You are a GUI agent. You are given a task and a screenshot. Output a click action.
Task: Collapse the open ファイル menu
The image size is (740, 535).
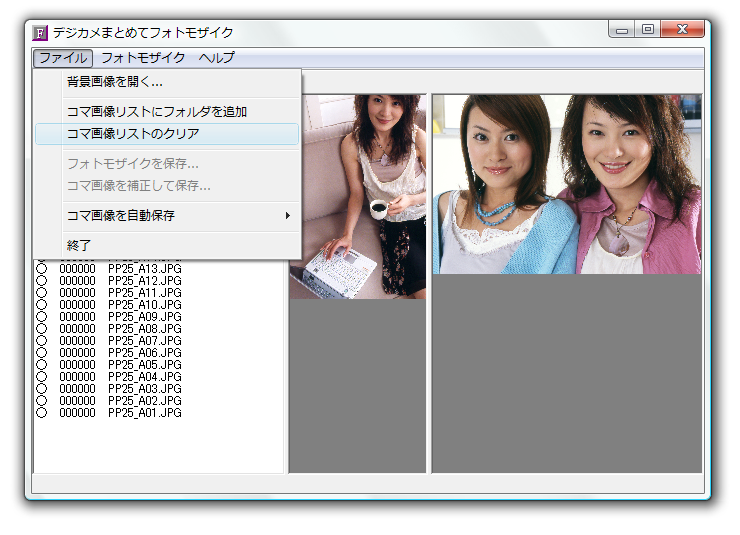click(x=63, y=58)
